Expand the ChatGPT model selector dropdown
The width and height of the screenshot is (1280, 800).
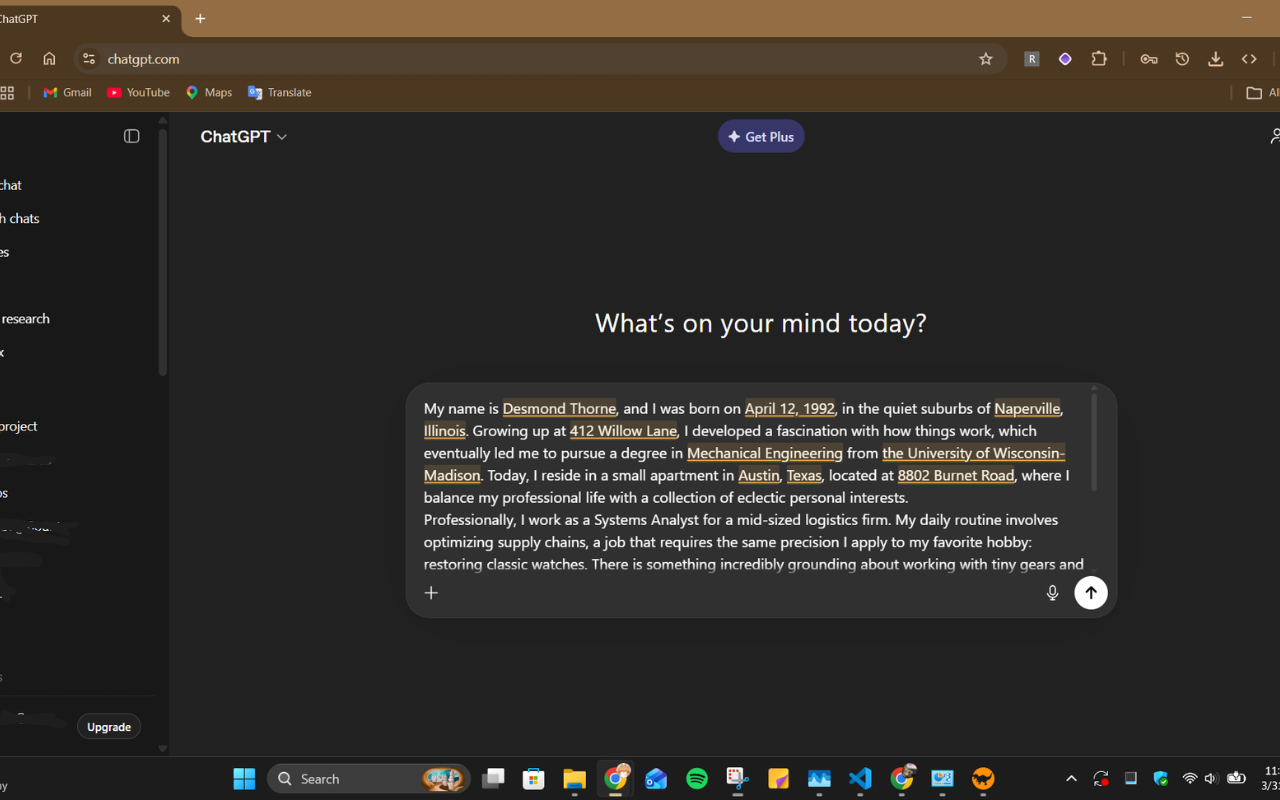click(244, 137)
